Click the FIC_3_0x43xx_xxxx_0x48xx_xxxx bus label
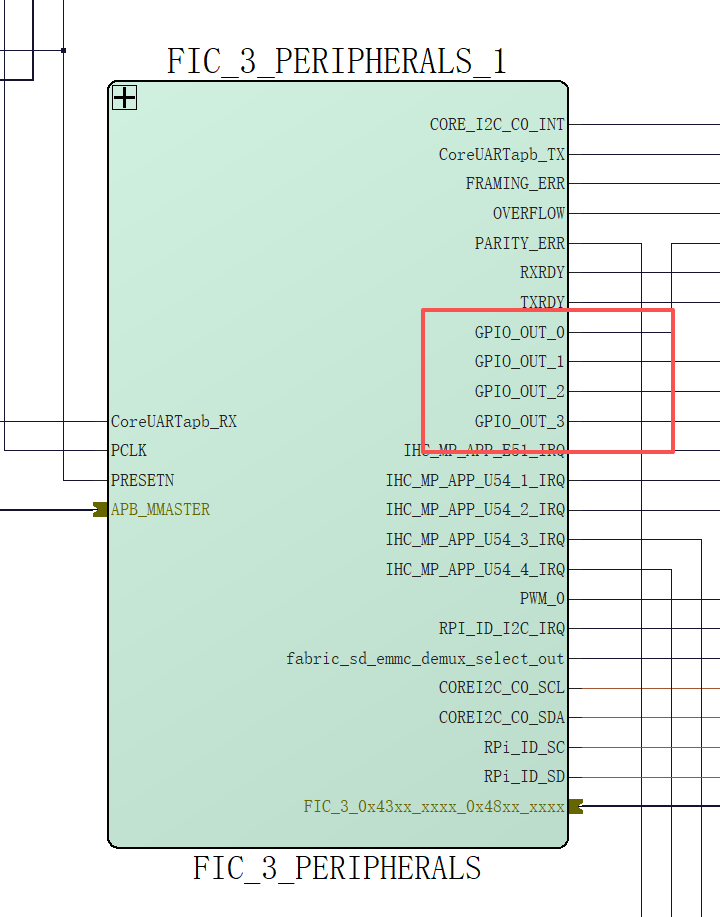720x917 pixels. pos(434,806)
